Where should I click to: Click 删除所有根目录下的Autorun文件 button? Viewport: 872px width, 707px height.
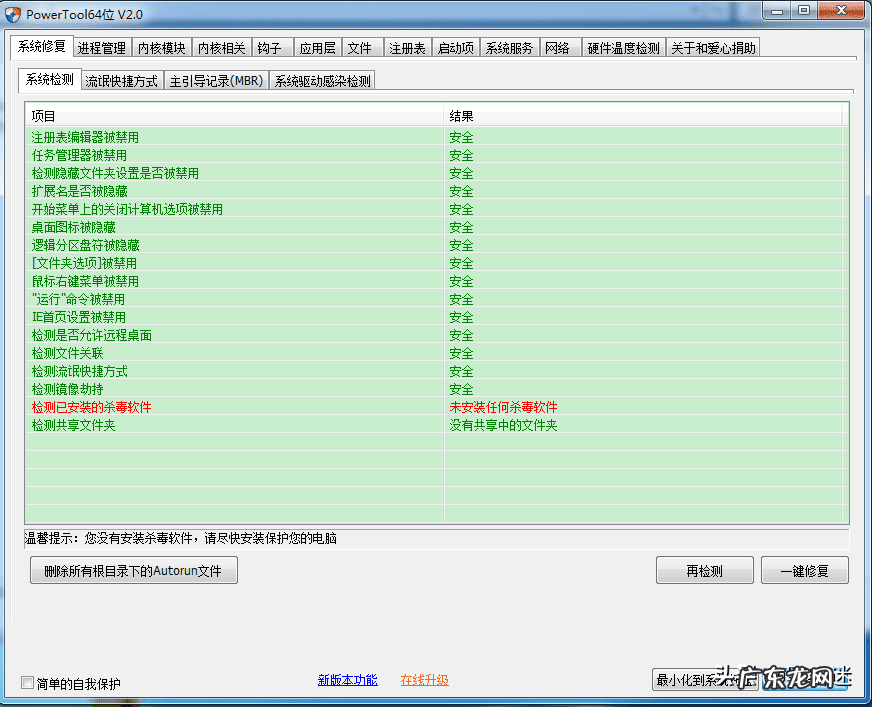coord(133,569)
